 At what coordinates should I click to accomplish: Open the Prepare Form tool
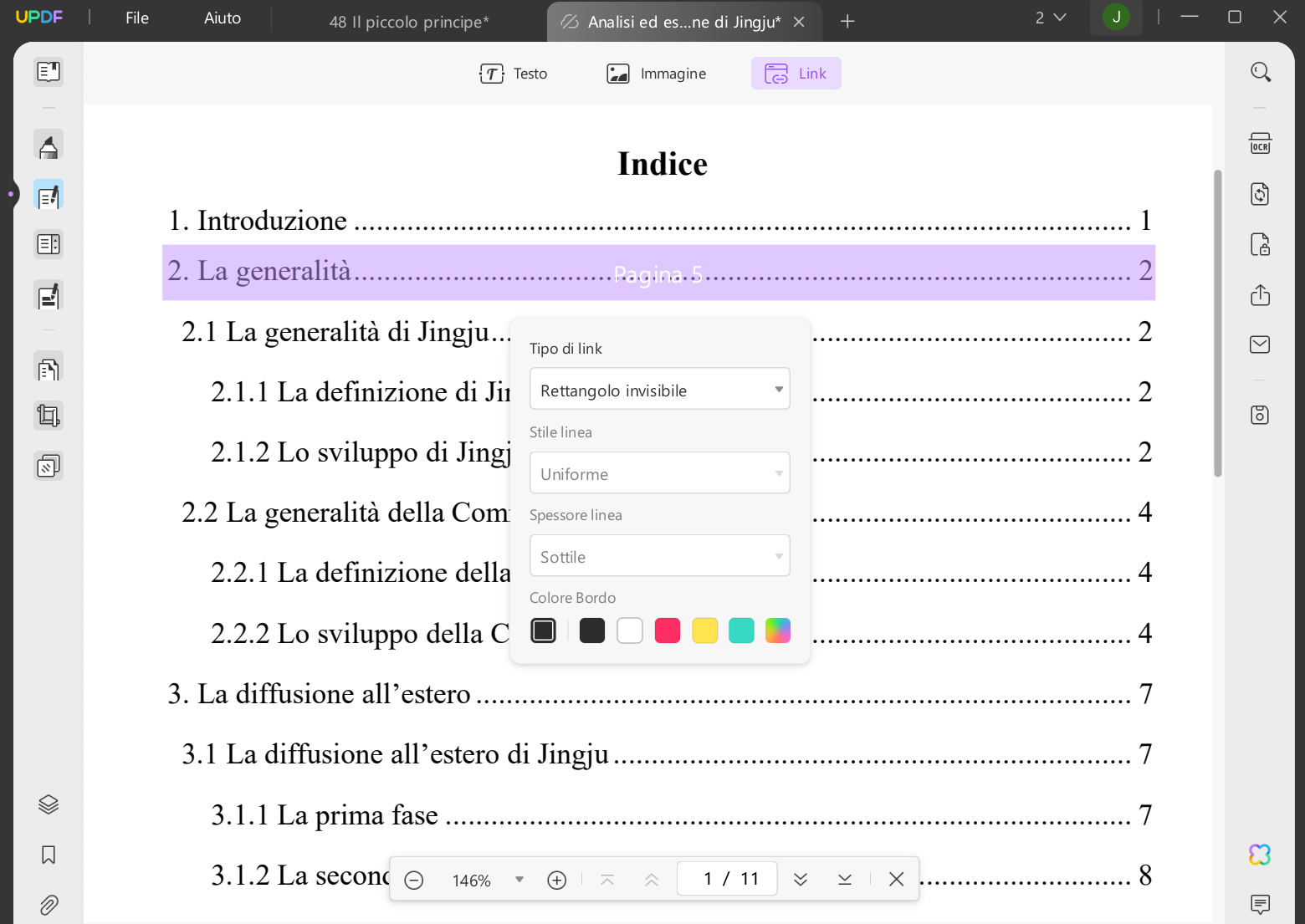[49, 245]
